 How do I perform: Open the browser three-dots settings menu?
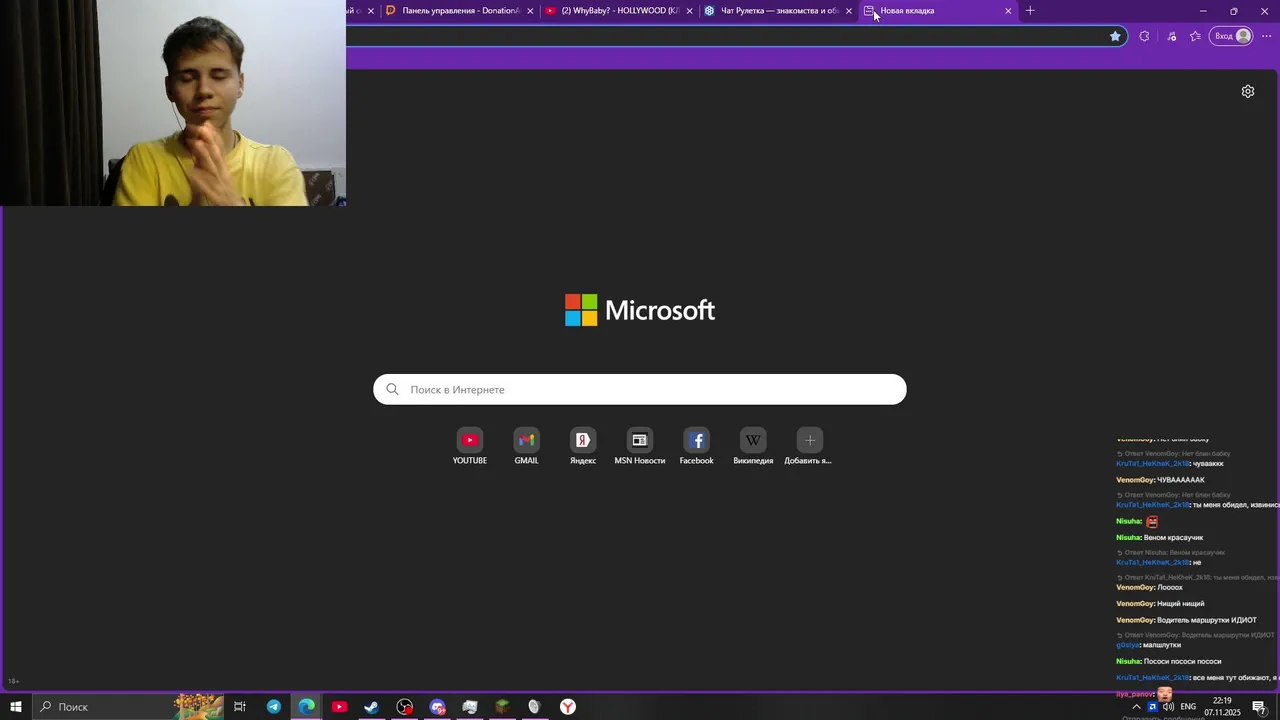(1266, 36)
